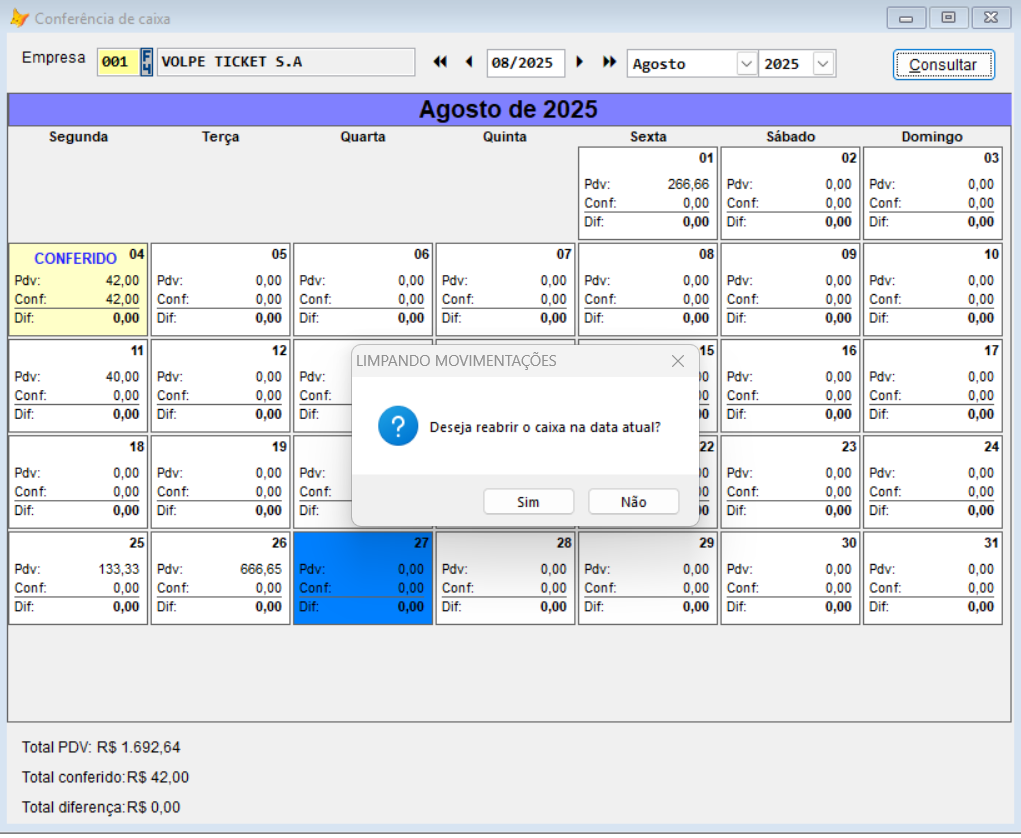Select the highlighted day 27 cell
1021x838 pixels.
362,579
